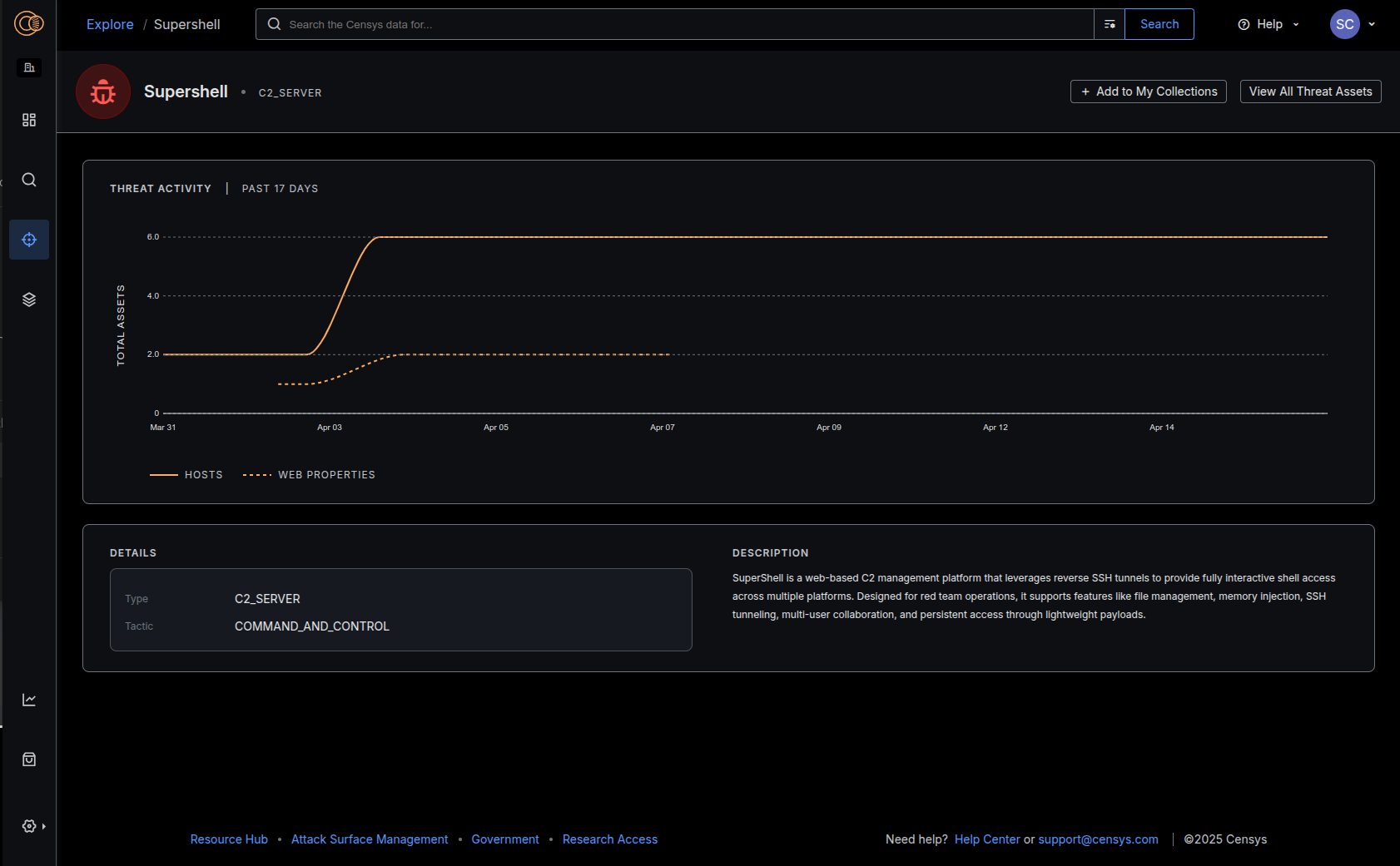The image size is (1400, 866).
Task: Open the dashboard grid icon in sidebar
Action: 29,120
